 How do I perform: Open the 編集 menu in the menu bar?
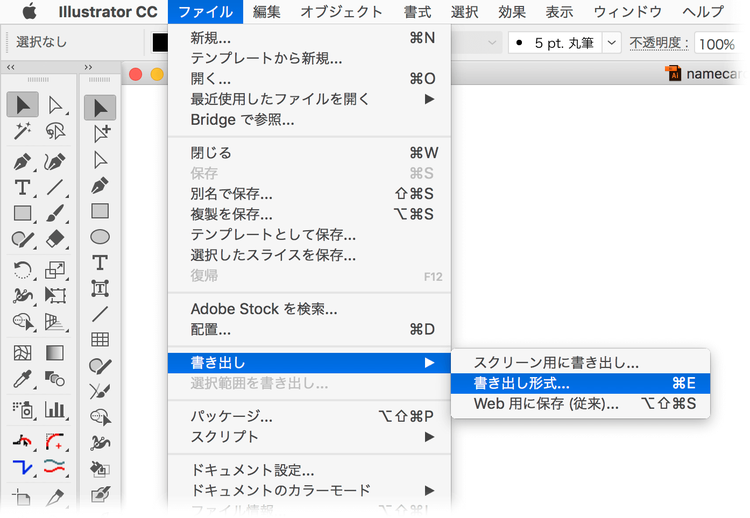(x=266, y=11)
